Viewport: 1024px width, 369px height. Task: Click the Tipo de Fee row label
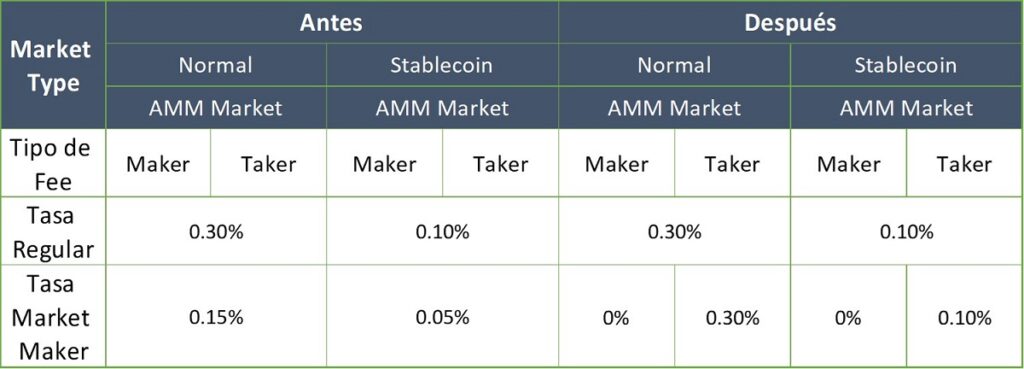[53, 163]
